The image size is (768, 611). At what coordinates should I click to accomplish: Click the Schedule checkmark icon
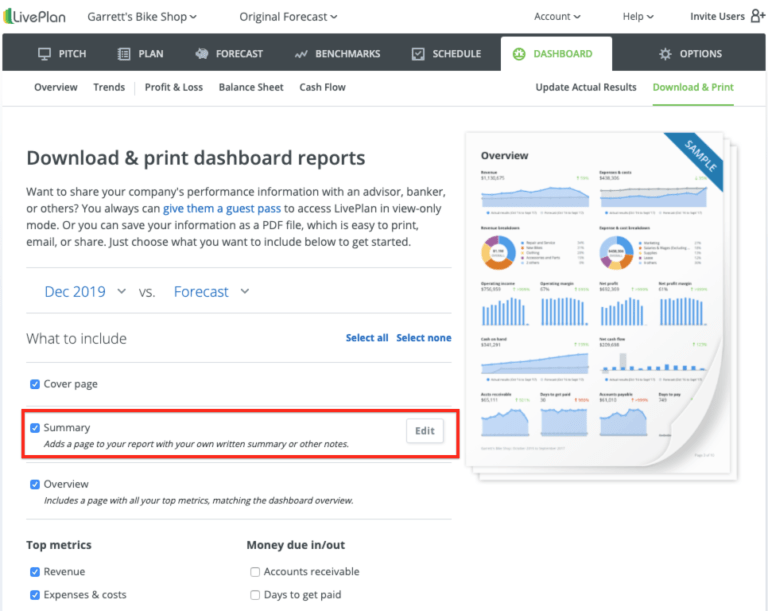pos(418,54)
